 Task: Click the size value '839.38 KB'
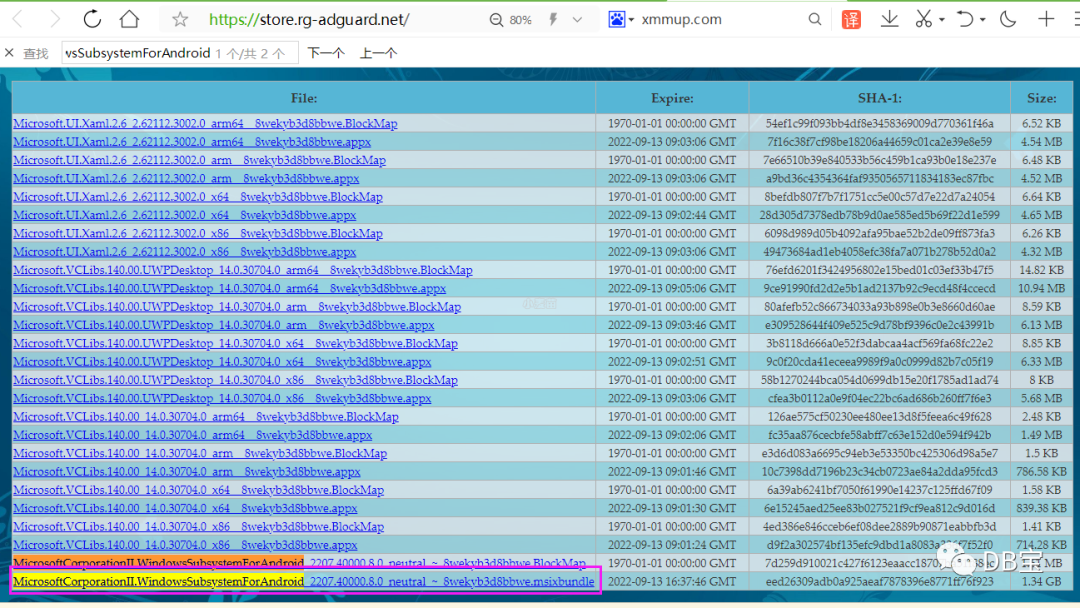(x=1041, y=508)
